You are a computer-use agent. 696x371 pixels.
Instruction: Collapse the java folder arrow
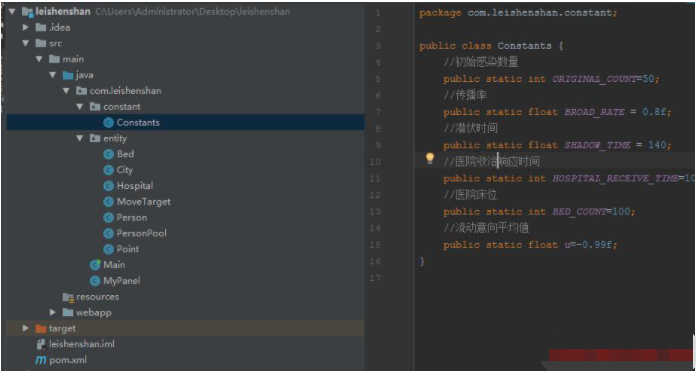[x=53, y=75]
